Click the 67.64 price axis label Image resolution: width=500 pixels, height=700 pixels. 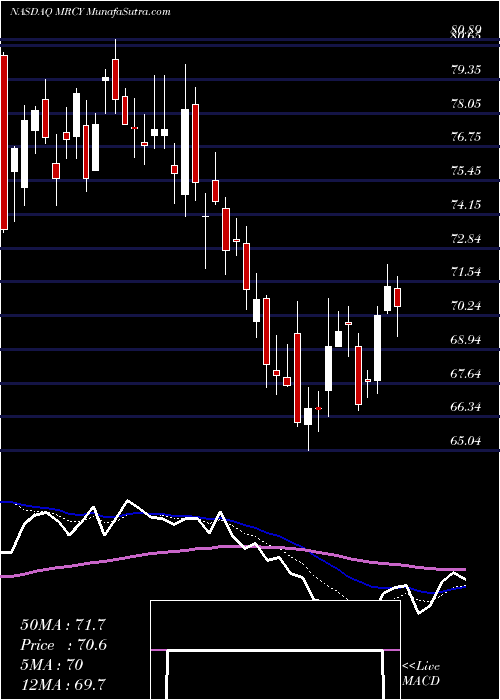pyautogui.click(x=466, y=373)
